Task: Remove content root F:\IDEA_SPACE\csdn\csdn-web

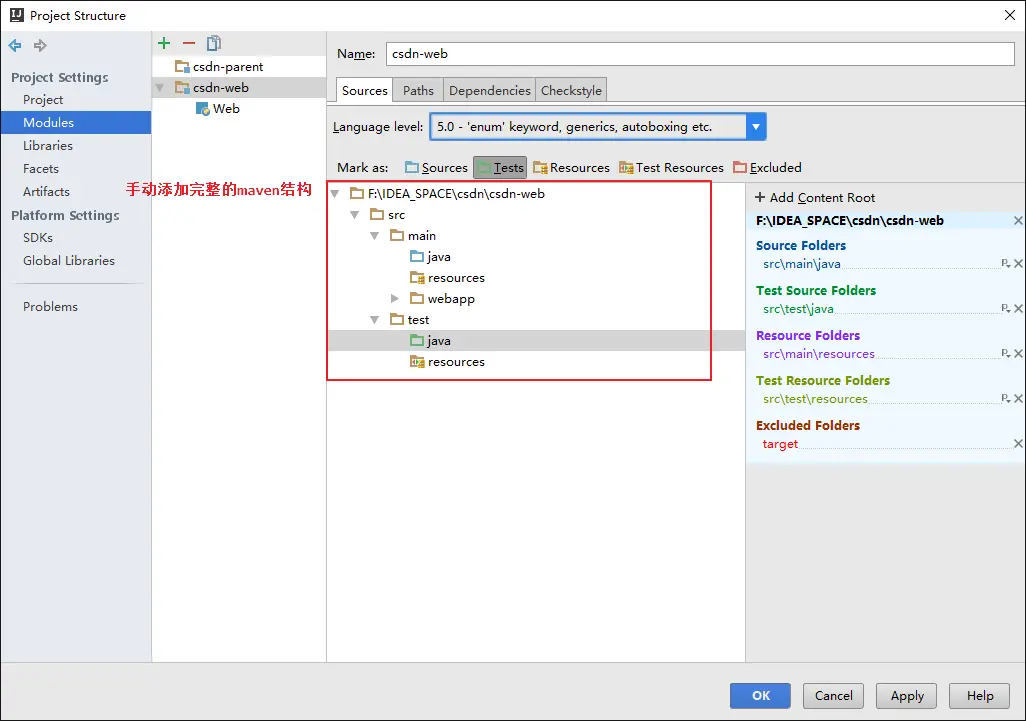Action: pos(1018,220)
